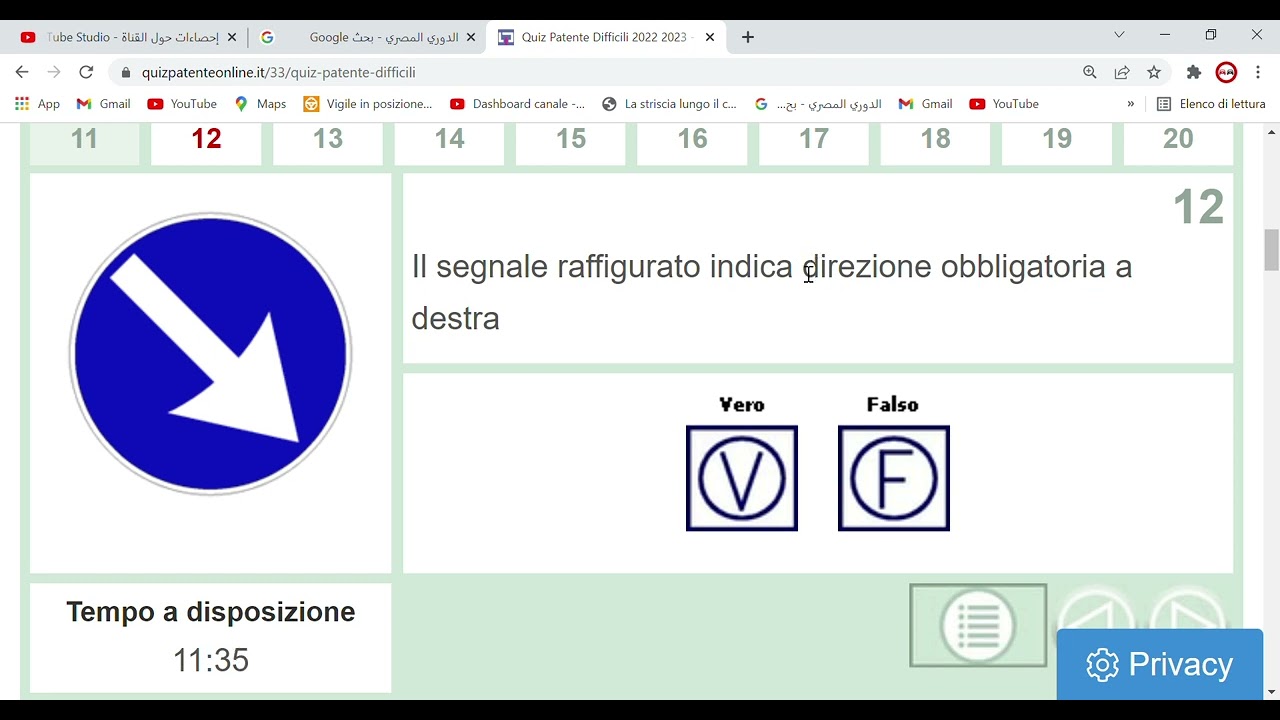Viewport: 1280px width, 720px height.
Task: Open the Maps bookmark
Action: [x=260, y=104]
